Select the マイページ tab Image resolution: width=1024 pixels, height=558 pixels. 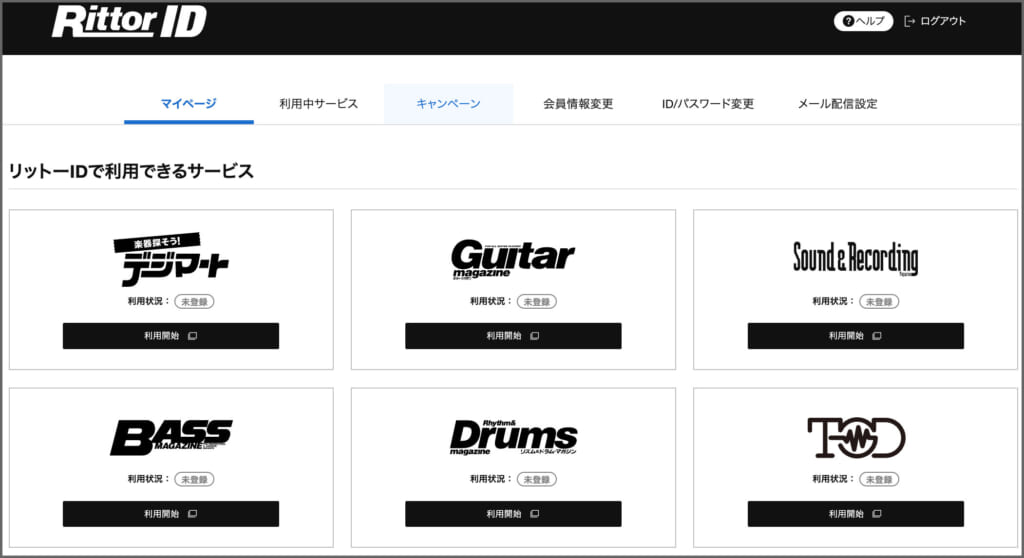point(188,104)
